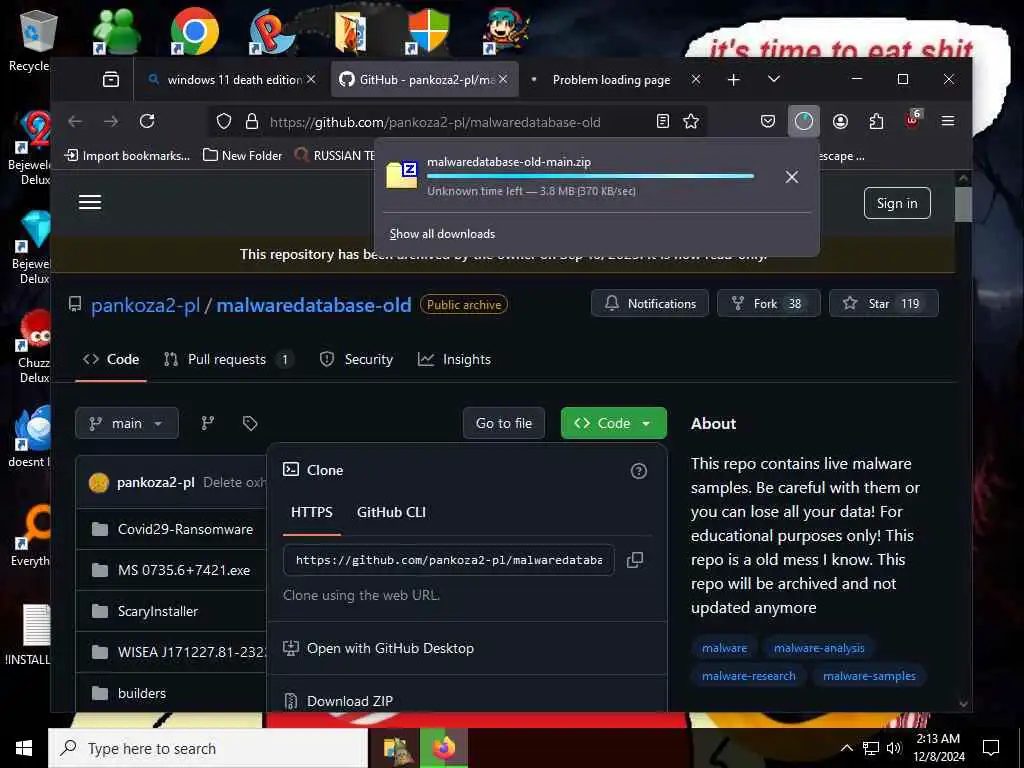This screenshot has width=1024, height=768.
Task: Expand main branch dropdown
Action: tap(127, 423)
